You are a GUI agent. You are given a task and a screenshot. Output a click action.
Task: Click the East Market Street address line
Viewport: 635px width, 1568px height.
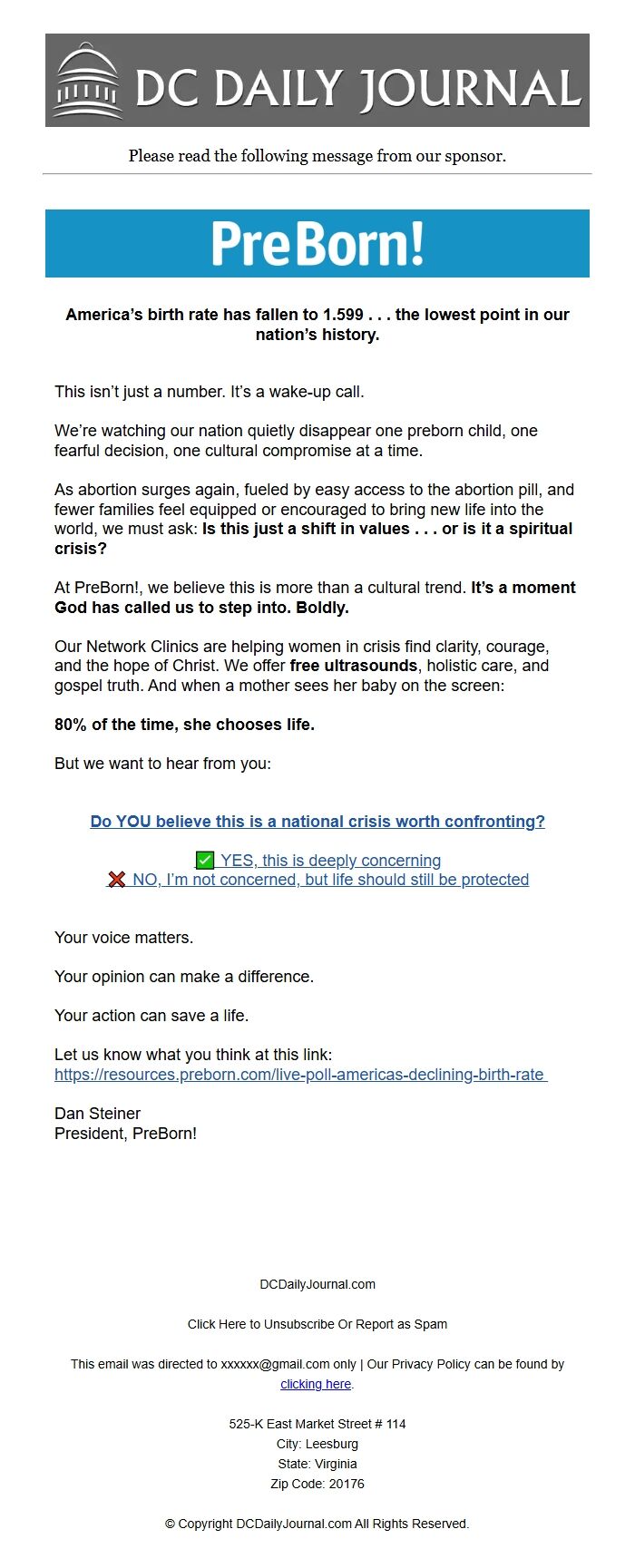[317, 1424]
